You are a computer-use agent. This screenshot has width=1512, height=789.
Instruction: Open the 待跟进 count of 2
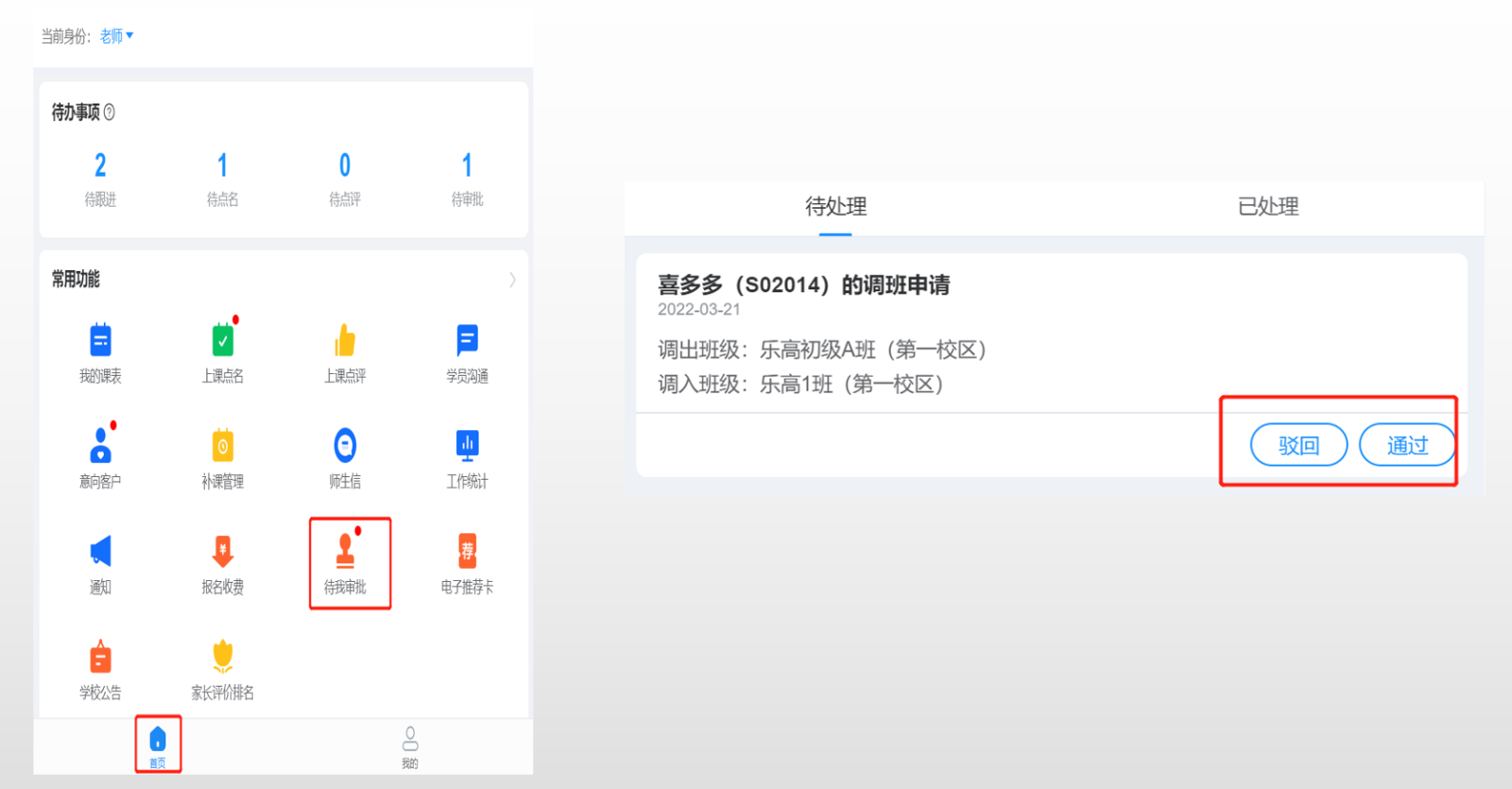[100, 165]
